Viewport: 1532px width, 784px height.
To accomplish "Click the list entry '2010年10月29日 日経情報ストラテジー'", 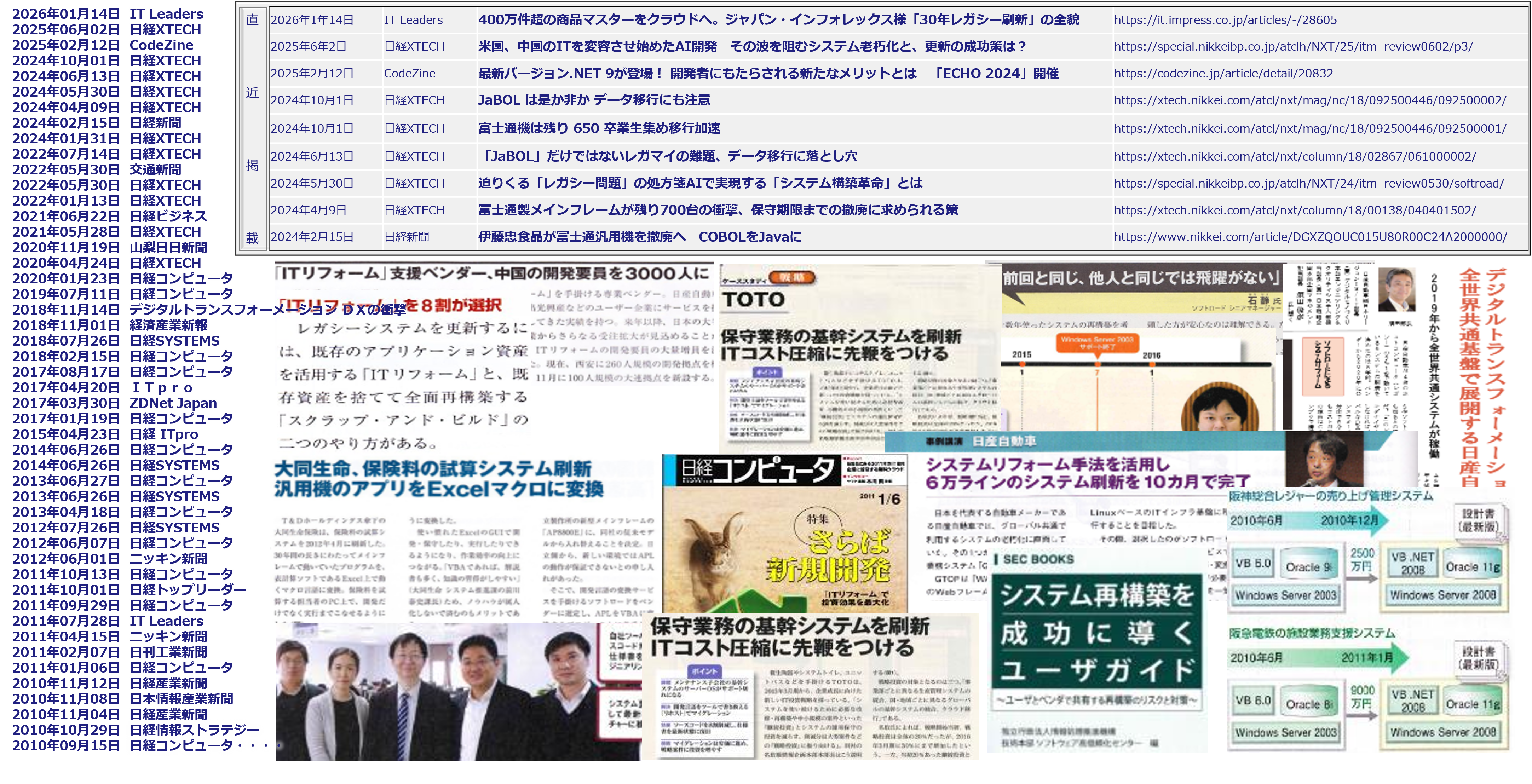I will (136, 729).
